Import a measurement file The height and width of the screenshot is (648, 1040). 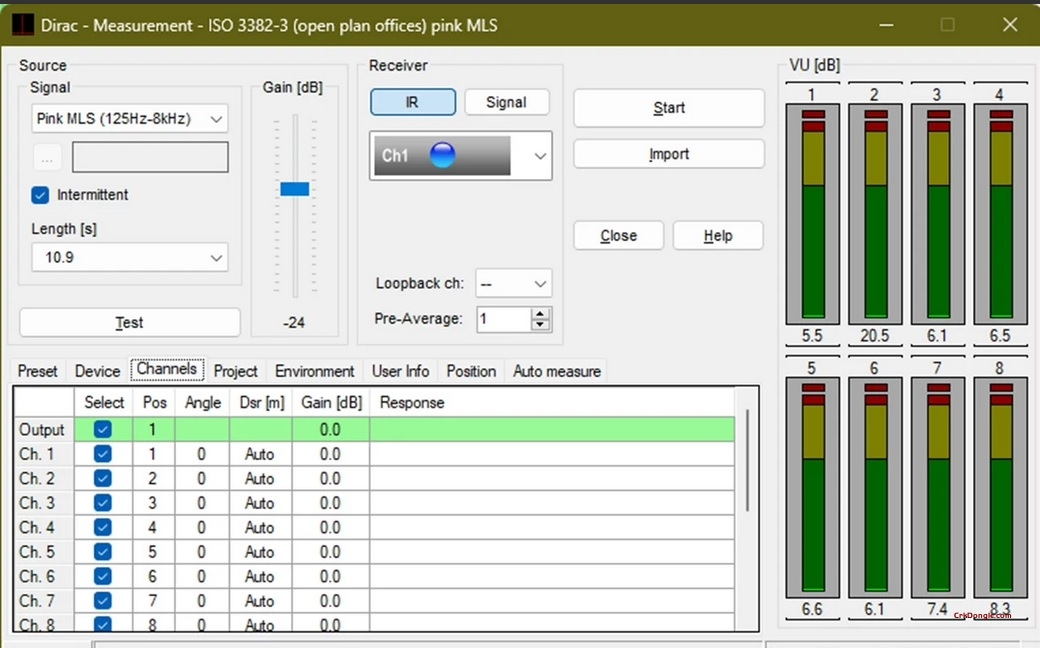tap(668, 153)
